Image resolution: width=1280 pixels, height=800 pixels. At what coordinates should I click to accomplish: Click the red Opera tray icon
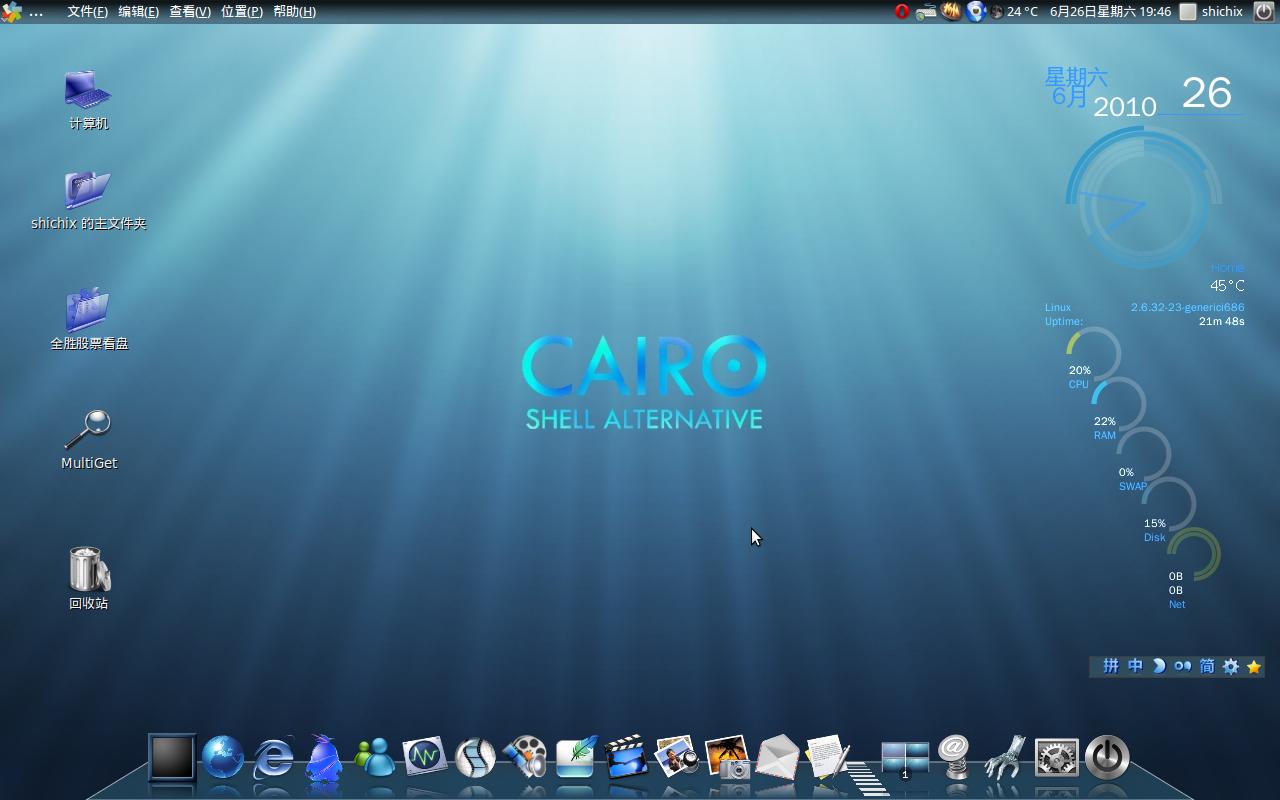902,12
